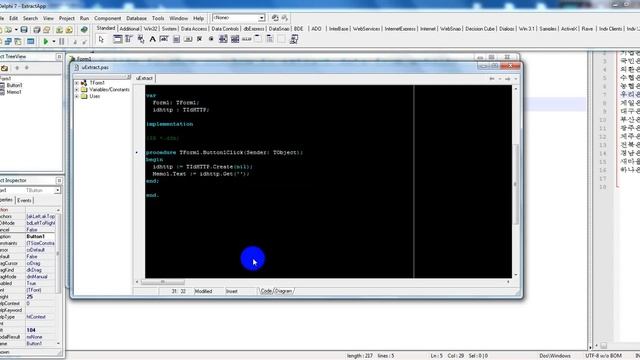Click the Toggle Form/Unit toolbar icon
Viewport: 640px width, 360px height.
tap(18, 42)
